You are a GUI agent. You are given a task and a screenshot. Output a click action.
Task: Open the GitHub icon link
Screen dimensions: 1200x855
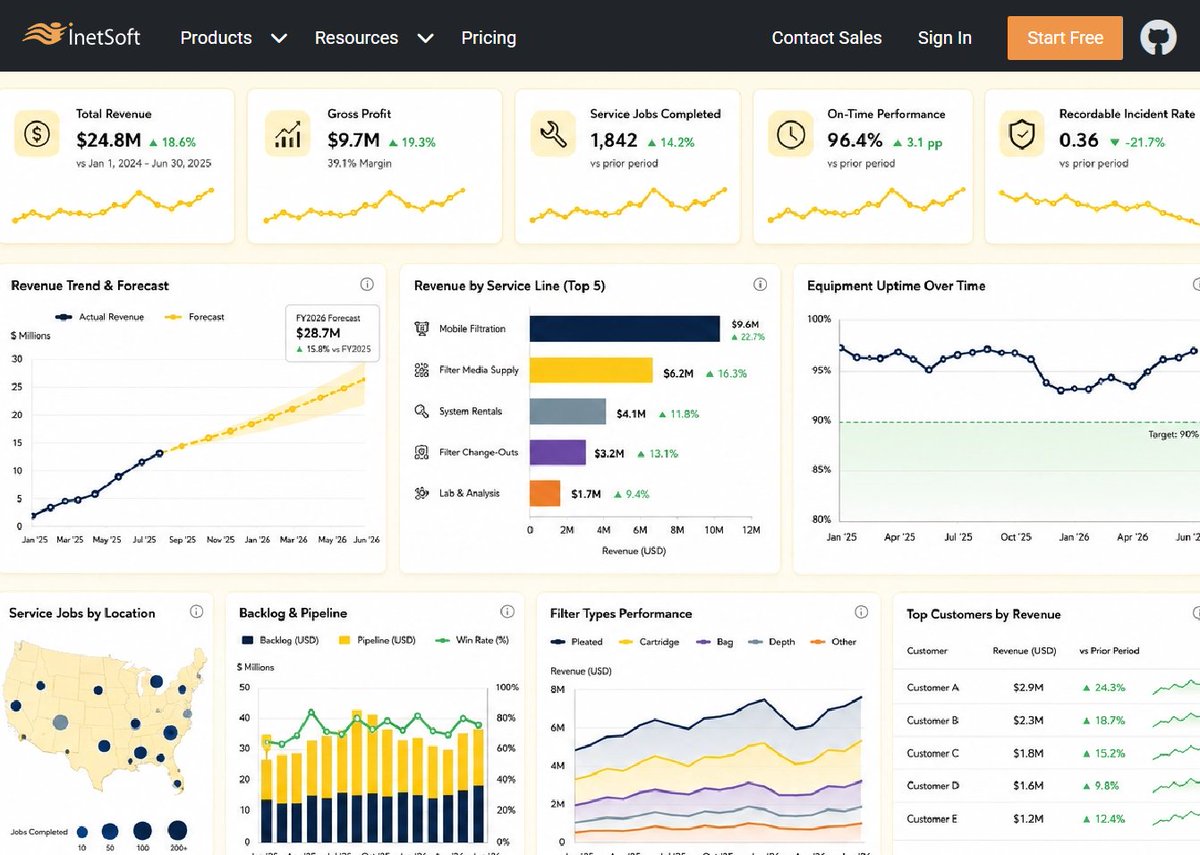(1158, 38)
